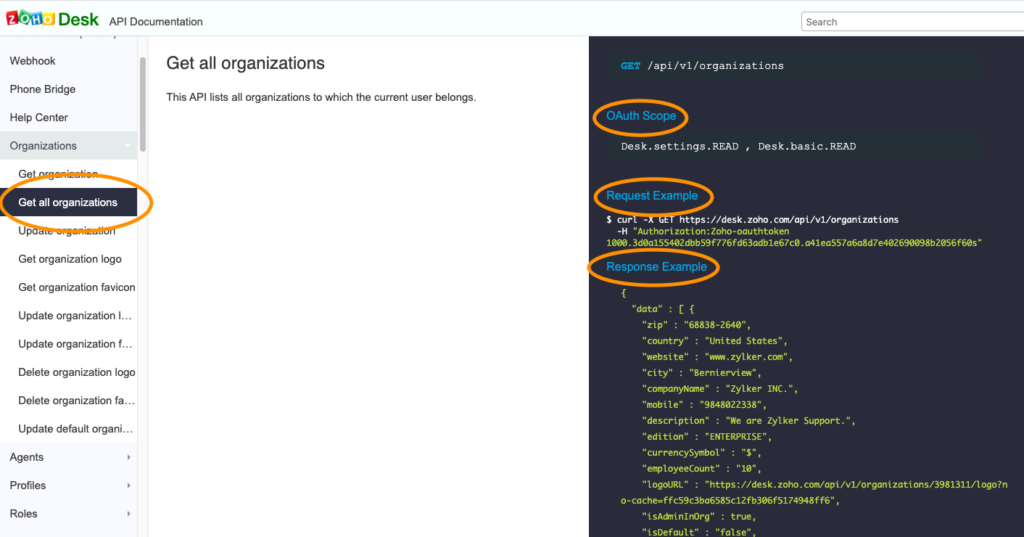Image resolution: width=1024 pixels, height=537 pixels.
Task: Open Get organization logo item
Action: (70, 259)
